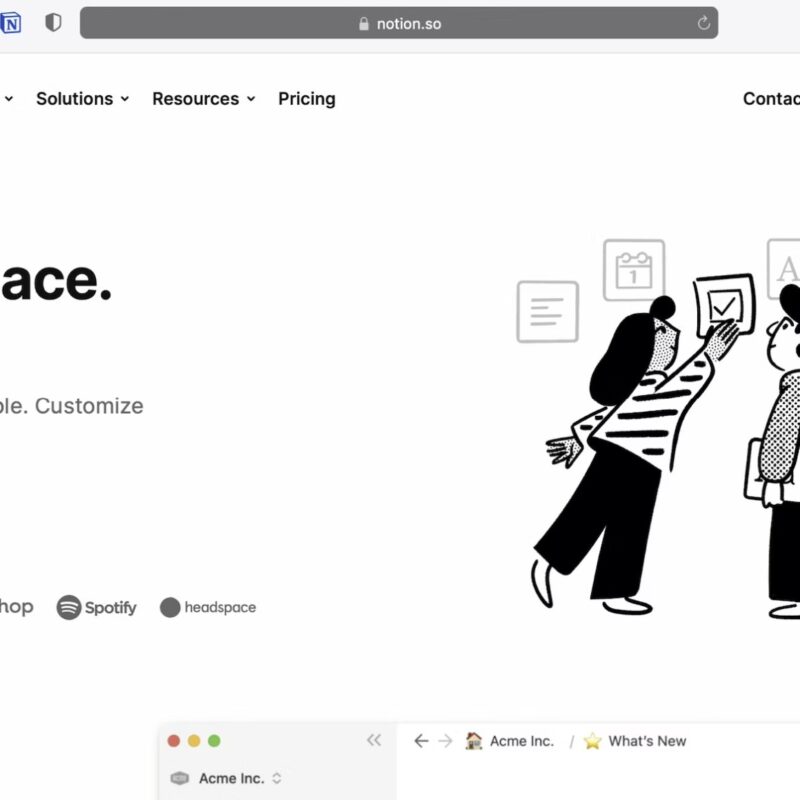This screenshot has width=800, height=800.
Task: Click the calendar illustration icon
Action: 634,270
